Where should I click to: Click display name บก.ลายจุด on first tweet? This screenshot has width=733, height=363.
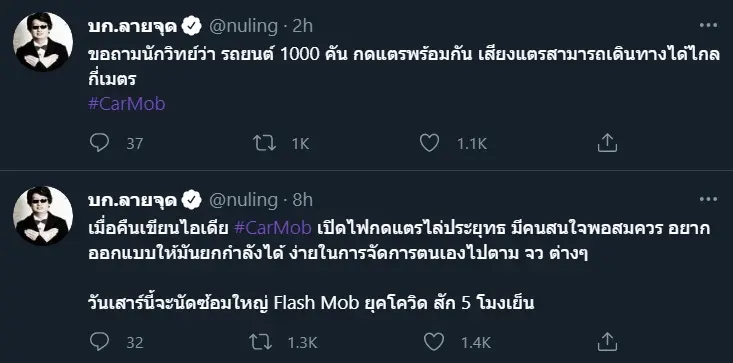[133, 27]
